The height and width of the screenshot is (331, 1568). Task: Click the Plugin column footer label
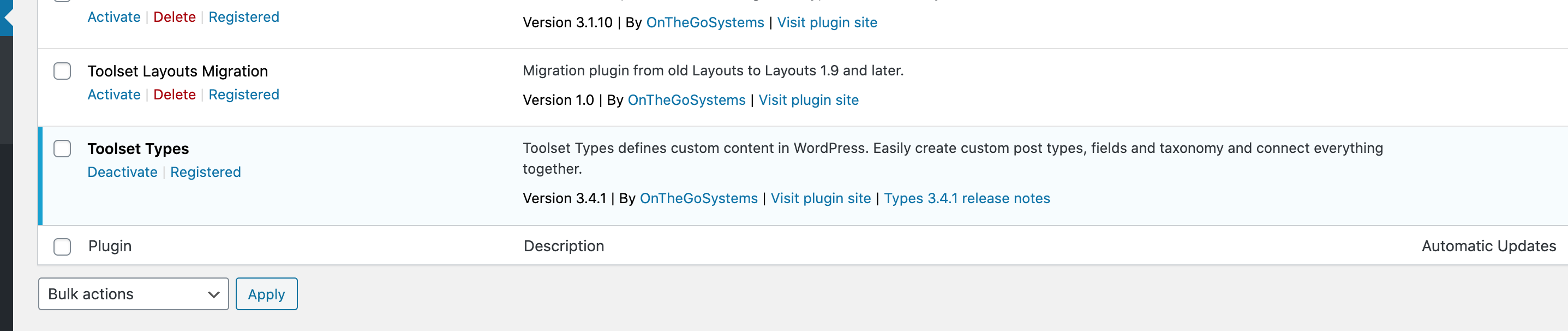[110, 246]
